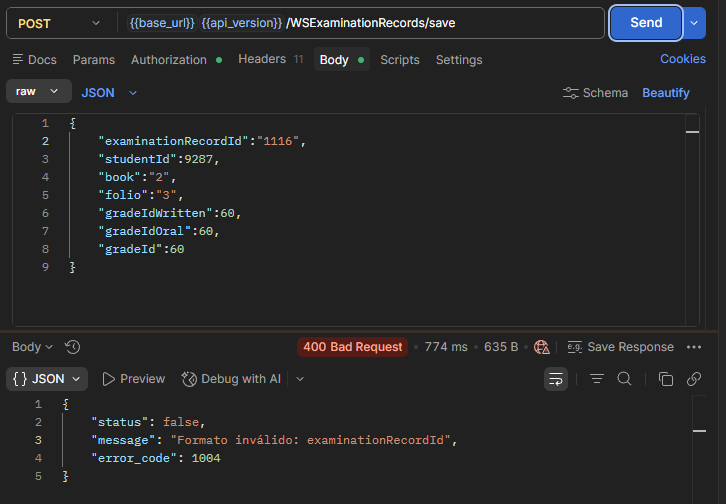Open the response history icon
The image size is (726, 504).
(x=73, y=347)
